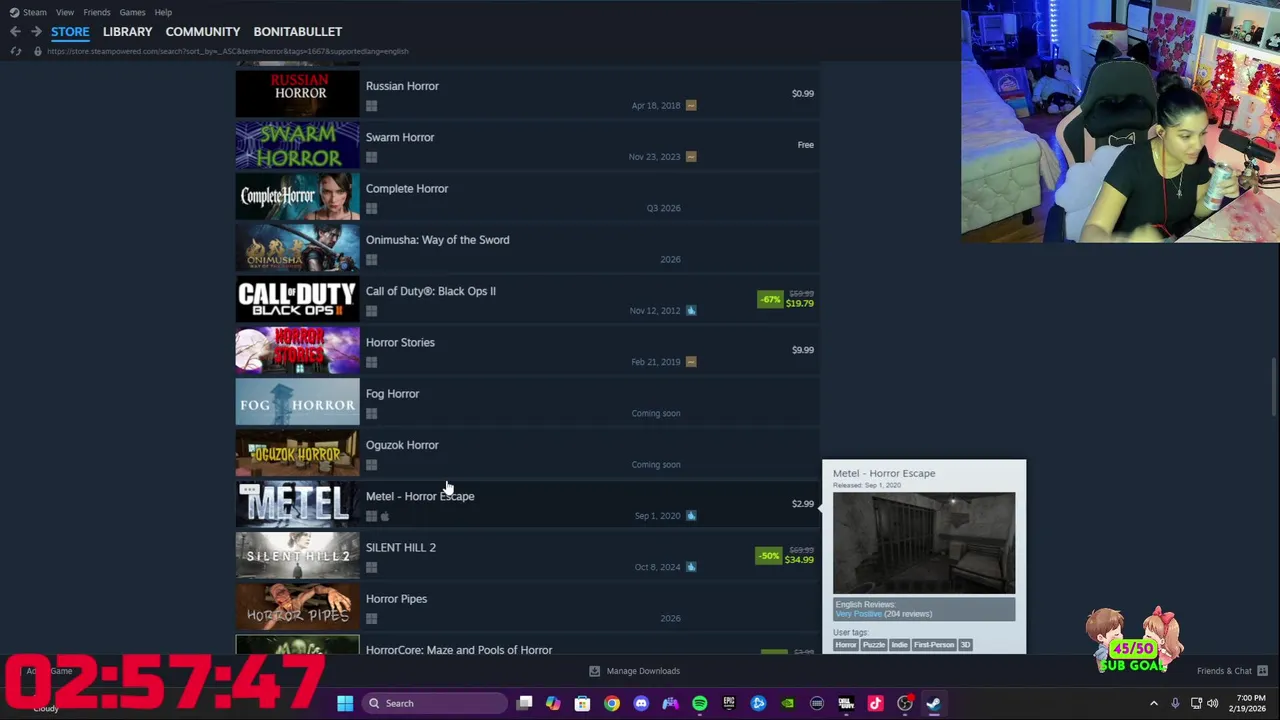Image resolution: width=1280 pixels, height=720 pixels.
Task: Open Manage Downloads at the bottom
Action: [634, 671]
